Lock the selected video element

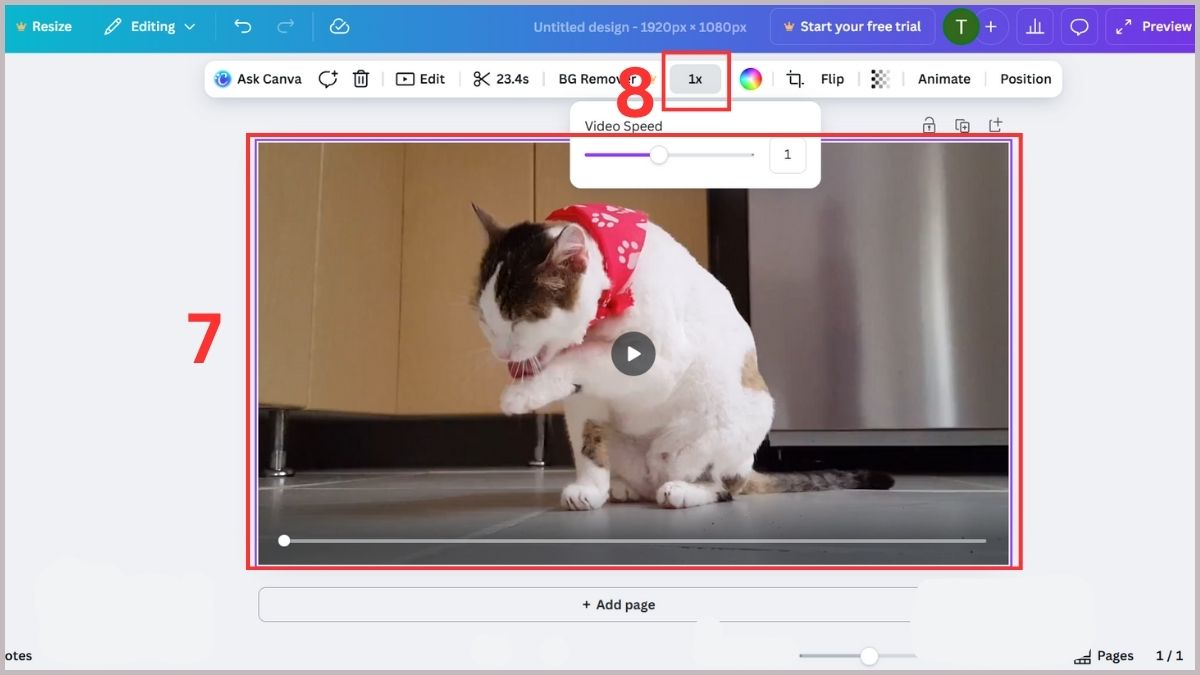tap(928, 125)
